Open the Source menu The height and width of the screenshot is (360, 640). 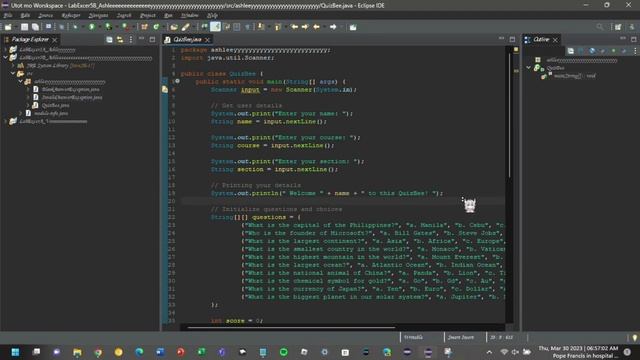(45, 16)
